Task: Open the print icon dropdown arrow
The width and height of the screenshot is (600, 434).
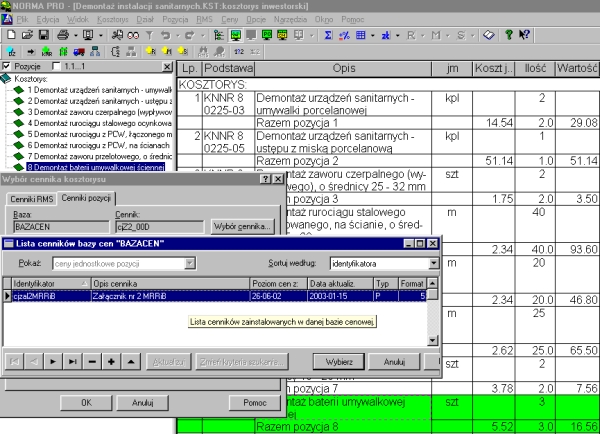Action: (76, 34)
